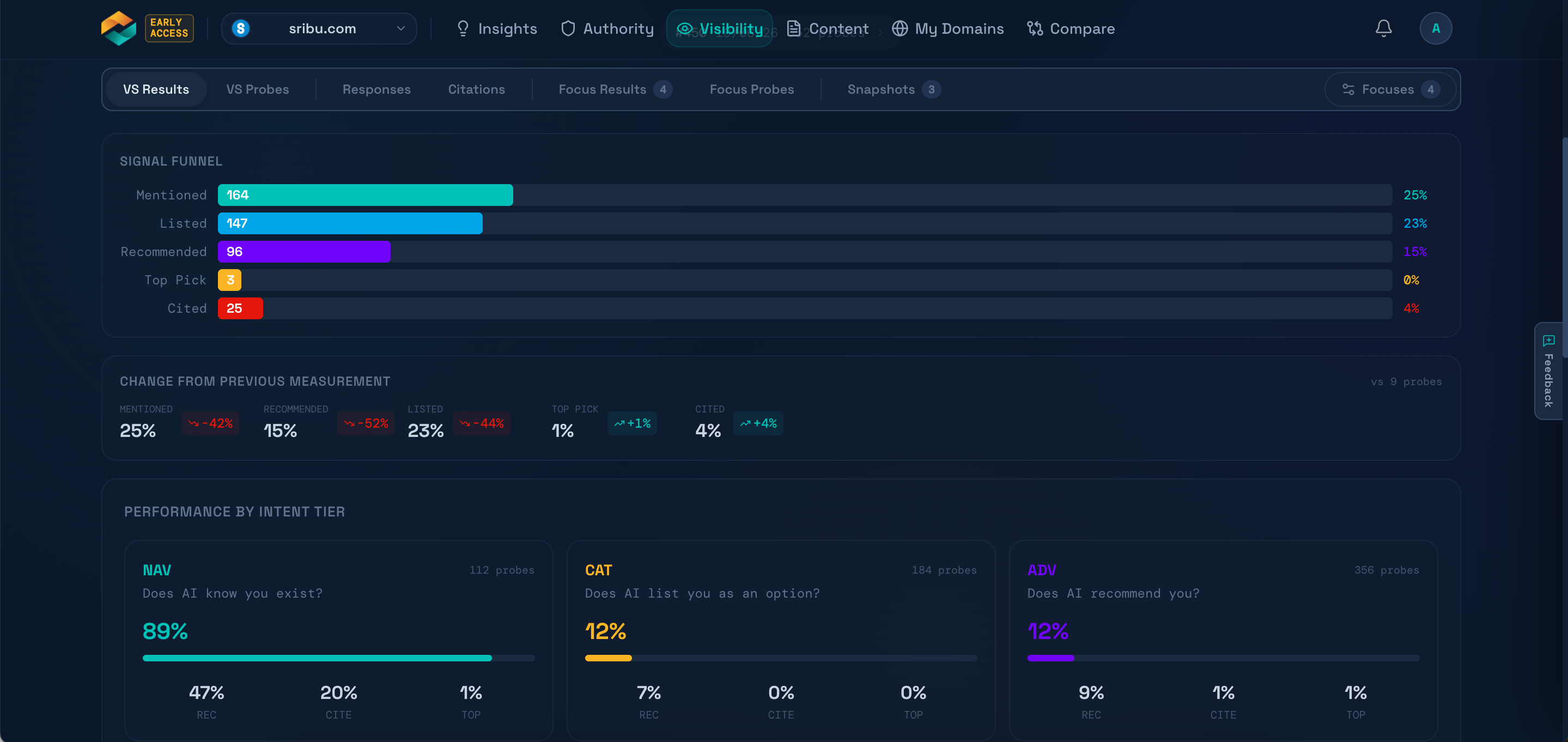Click ADV 9% REC value
The height and width of the screenshot is (742, 1568).
click(1091, 692)
